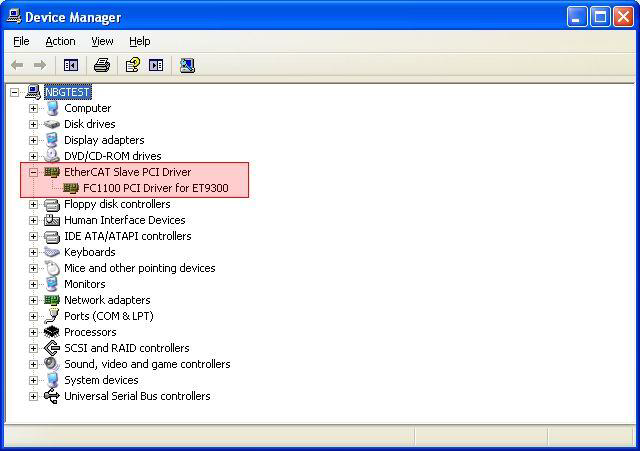This screenshot has width=640, height=451.
Task: Select the NBGTEST tree root label
Action: coord(68,92)
